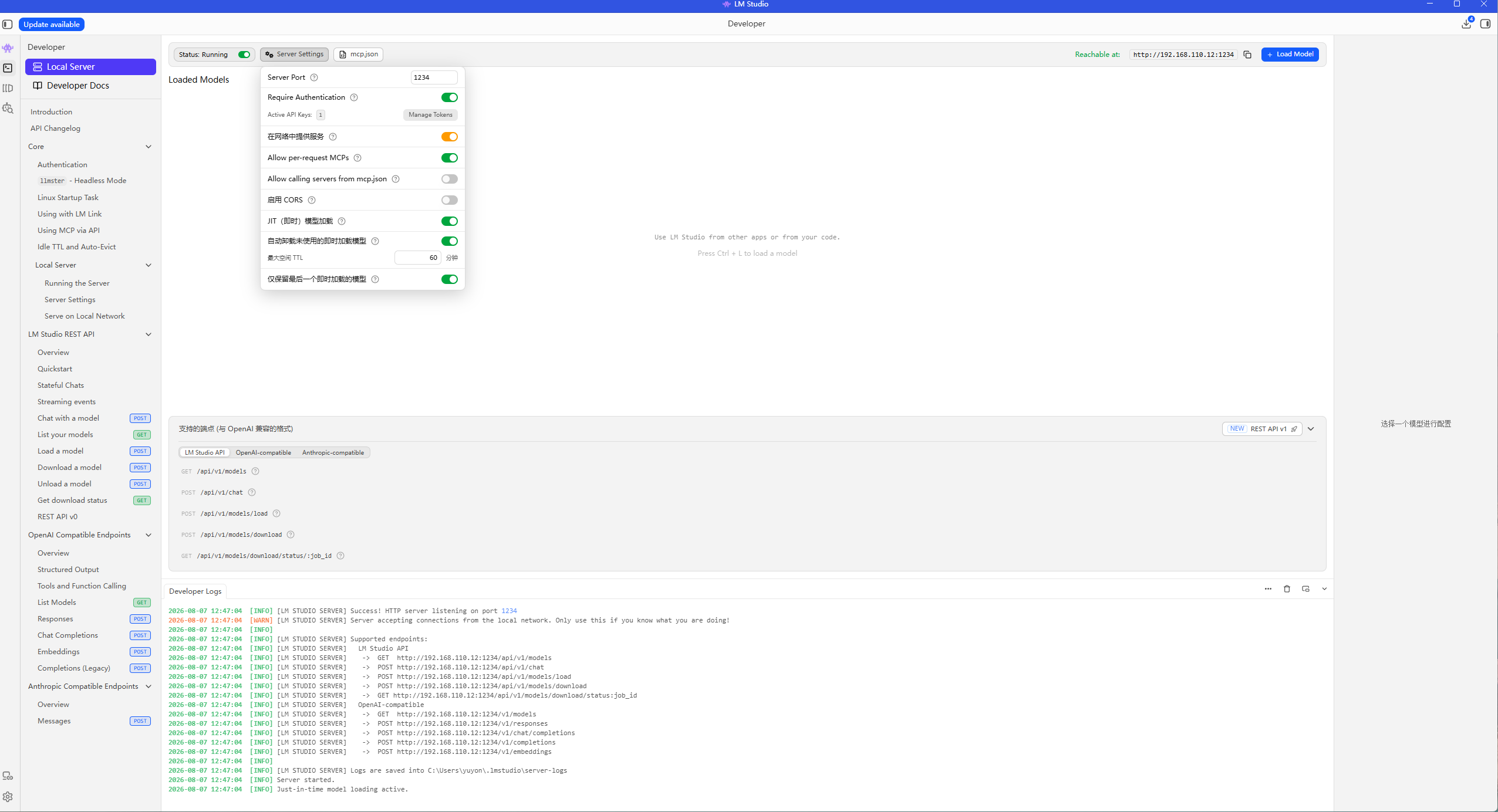Open the bottom-left rail icon above the settings gear
Screen dimensions: 1498x812
coord(8,776)
